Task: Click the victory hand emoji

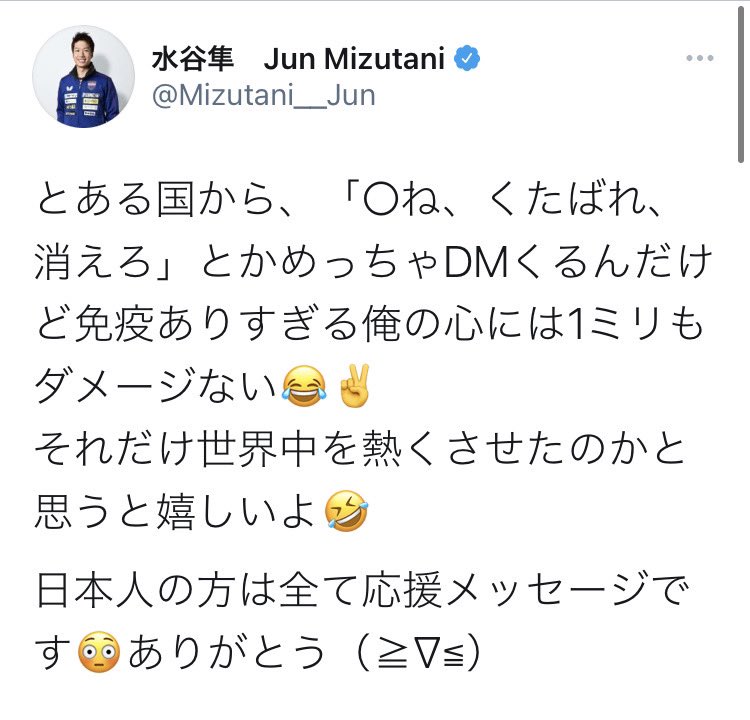Action: 354,386
